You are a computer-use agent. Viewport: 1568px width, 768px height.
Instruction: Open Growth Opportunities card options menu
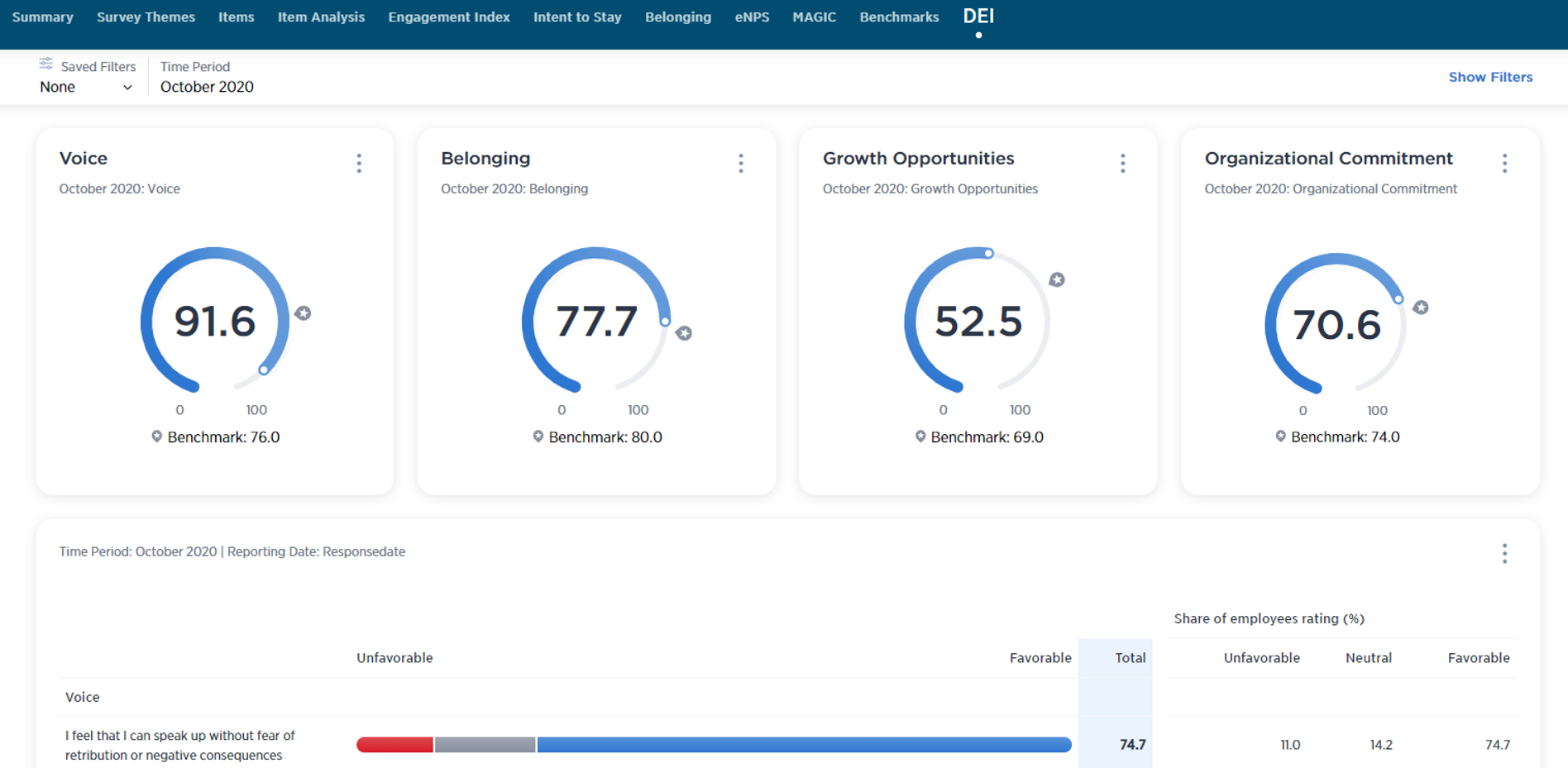tap(1122, 164)
